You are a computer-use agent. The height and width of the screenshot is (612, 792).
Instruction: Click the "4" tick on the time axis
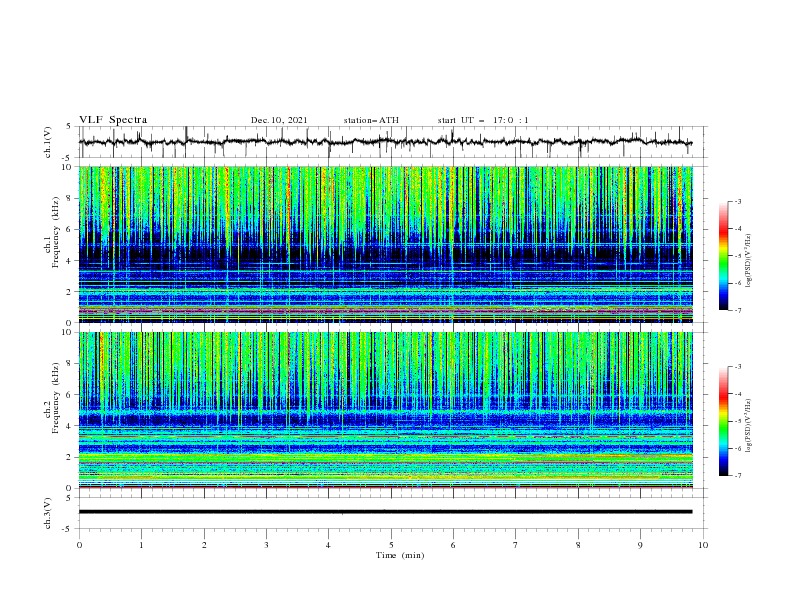click(x=328, y=545)
